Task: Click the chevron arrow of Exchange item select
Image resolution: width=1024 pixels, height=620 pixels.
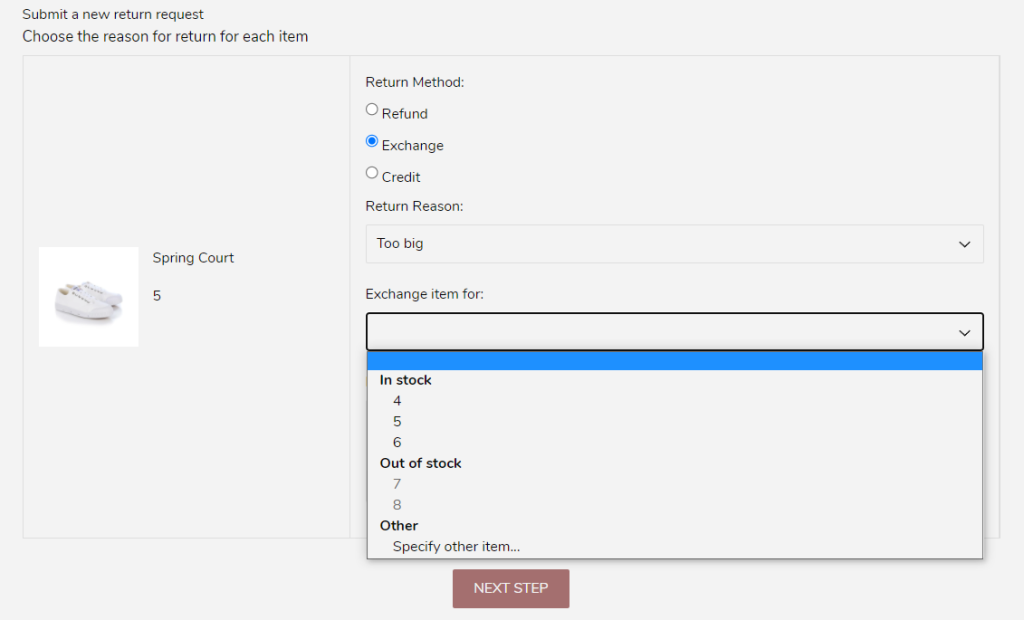Action: click(x=964, y=333)
